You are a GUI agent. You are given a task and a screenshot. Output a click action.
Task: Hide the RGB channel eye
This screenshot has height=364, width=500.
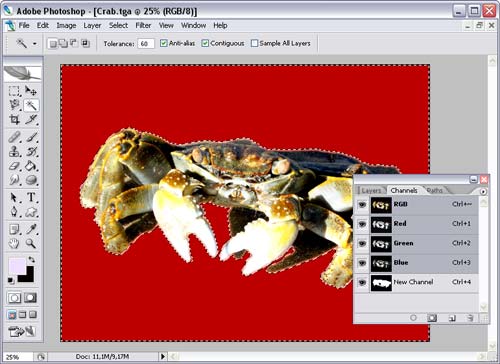tap(362, 205)
